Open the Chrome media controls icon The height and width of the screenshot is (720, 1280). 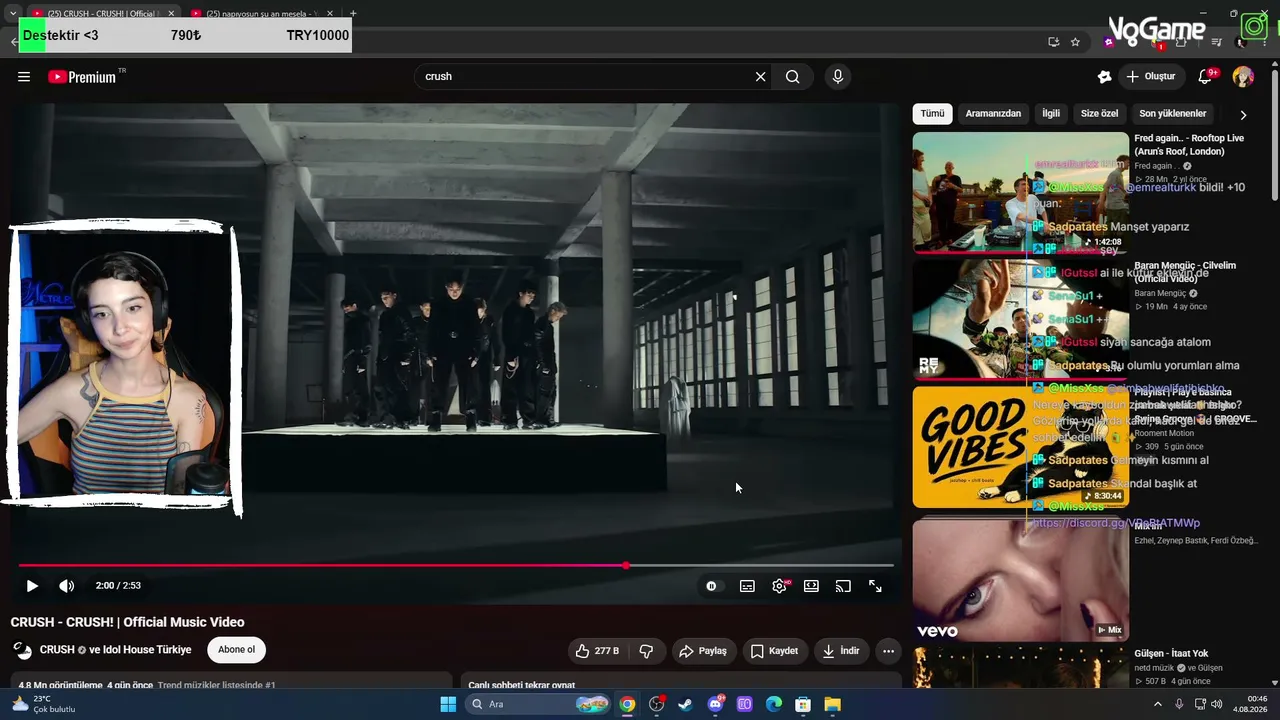(1217, 42)
